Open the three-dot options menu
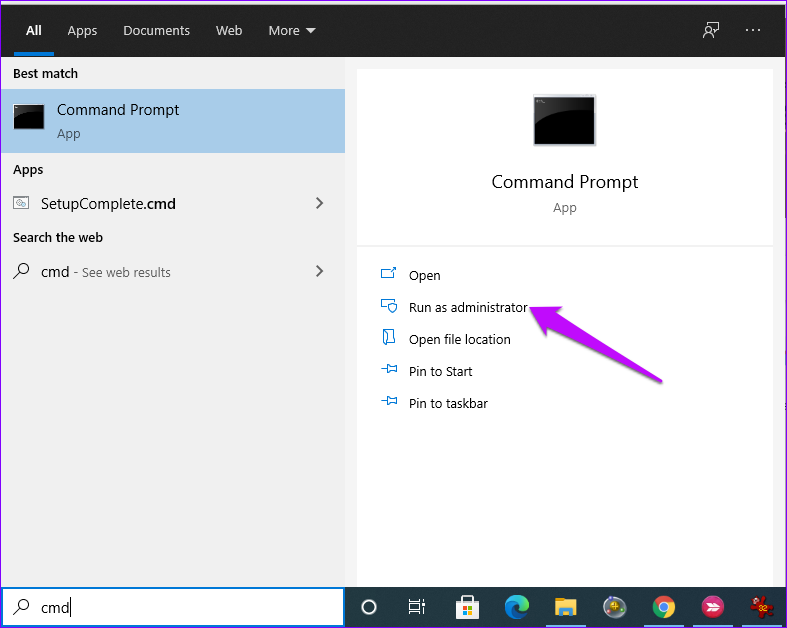Screen dimensions: 787x628 [x=753, y=30]
